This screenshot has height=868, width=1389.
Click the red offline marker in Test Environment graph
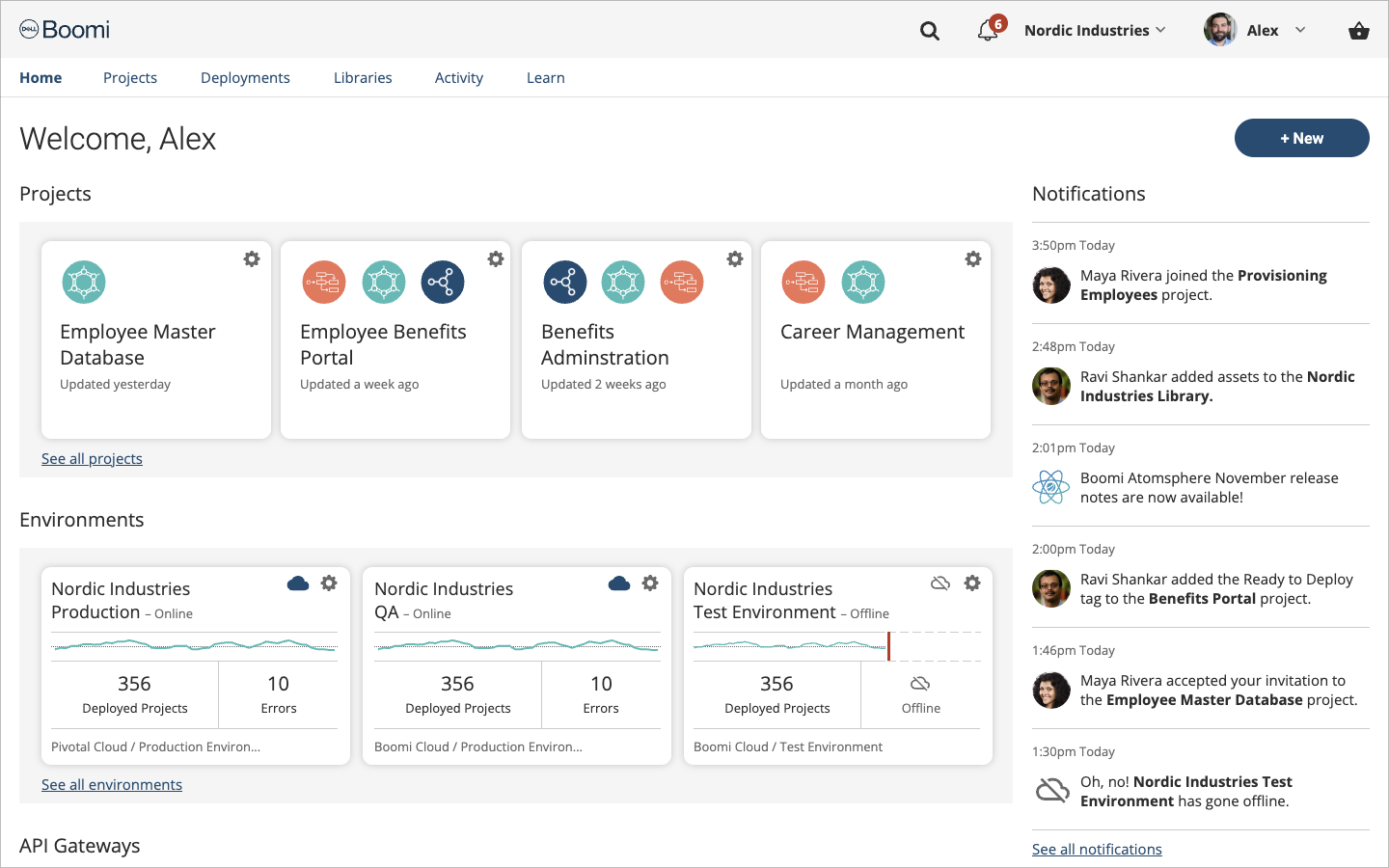click(x=888, y=646)
